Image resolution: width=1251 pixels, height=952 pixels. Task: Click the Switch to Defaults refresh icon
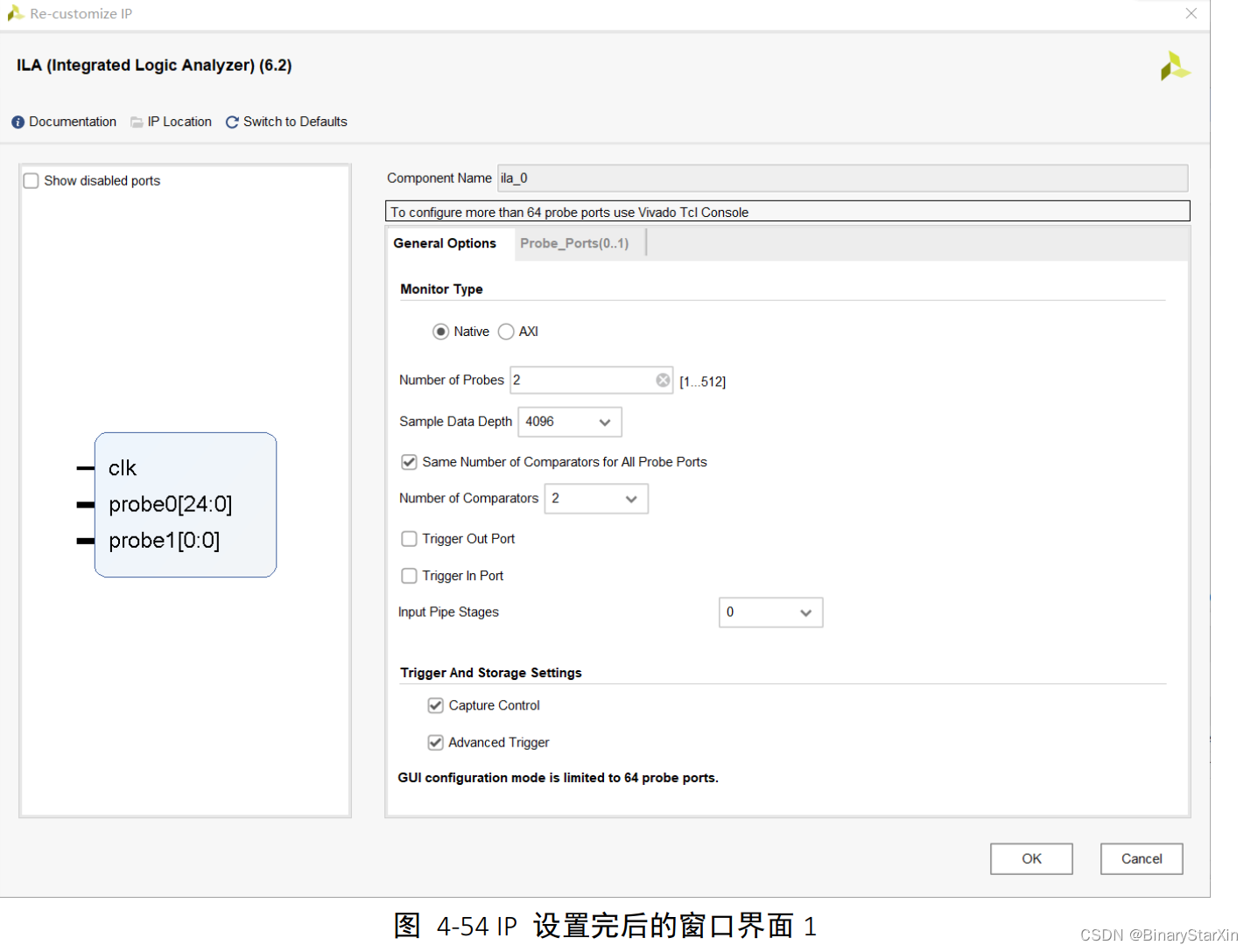(x=232, y=122)
